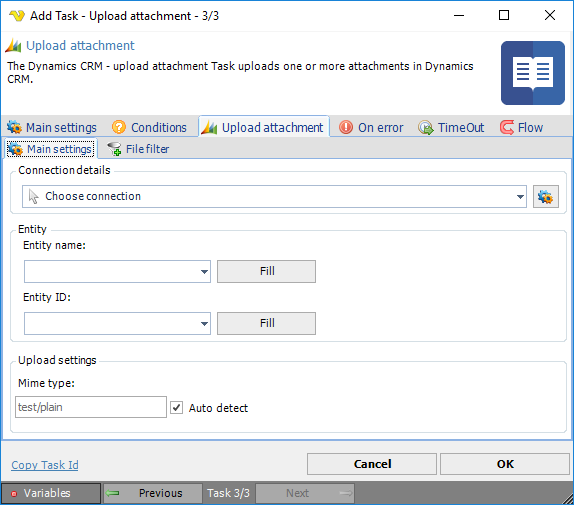Screen dimensions: 574x505
Task: Click the Mime type input field
Action: 91,407
